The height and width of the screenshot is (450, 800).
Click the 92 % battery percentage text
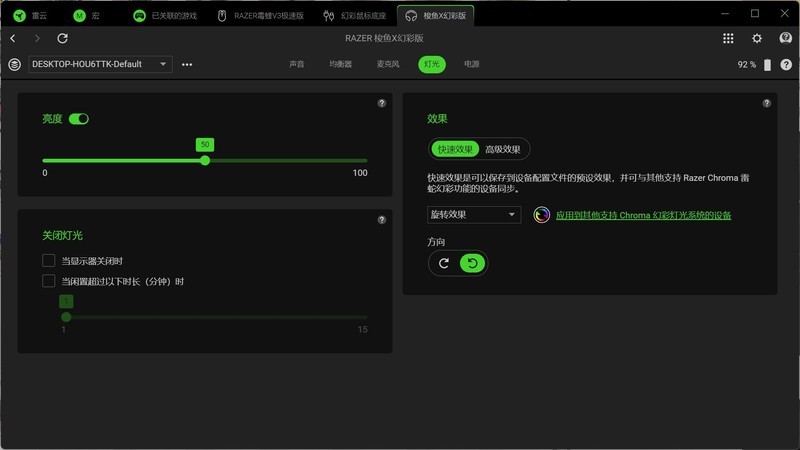746,65
